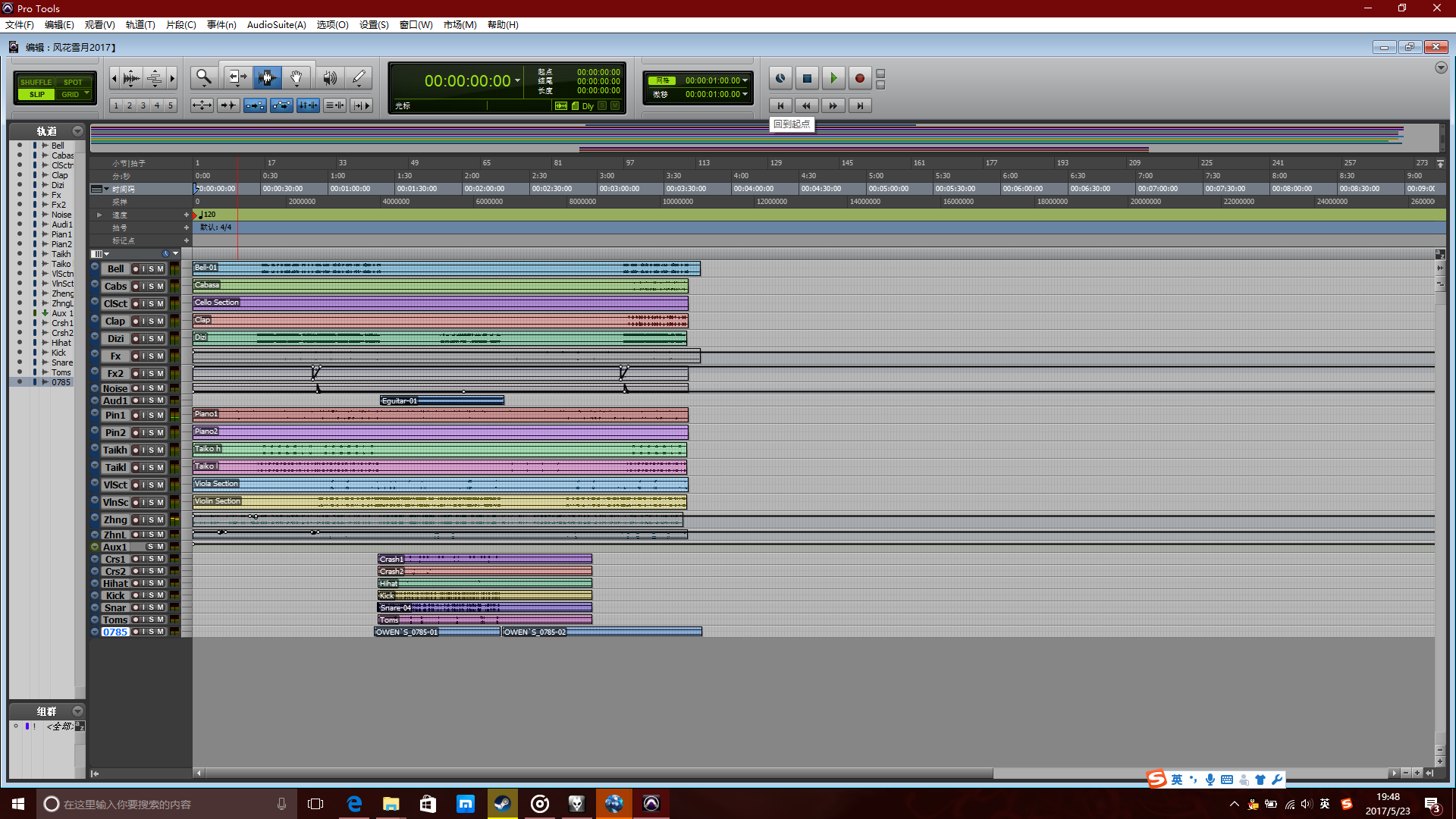Toggle Zoom Toggle four-arrow button
Screen dimensions: 1456x819
[202, 105]
